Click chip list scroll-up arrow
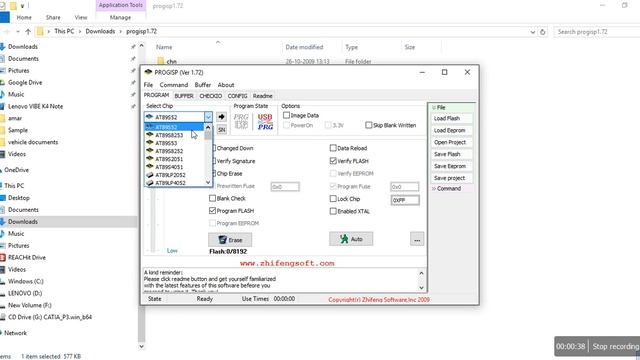The width and height of the screenshot is (640, 360). 208,127
